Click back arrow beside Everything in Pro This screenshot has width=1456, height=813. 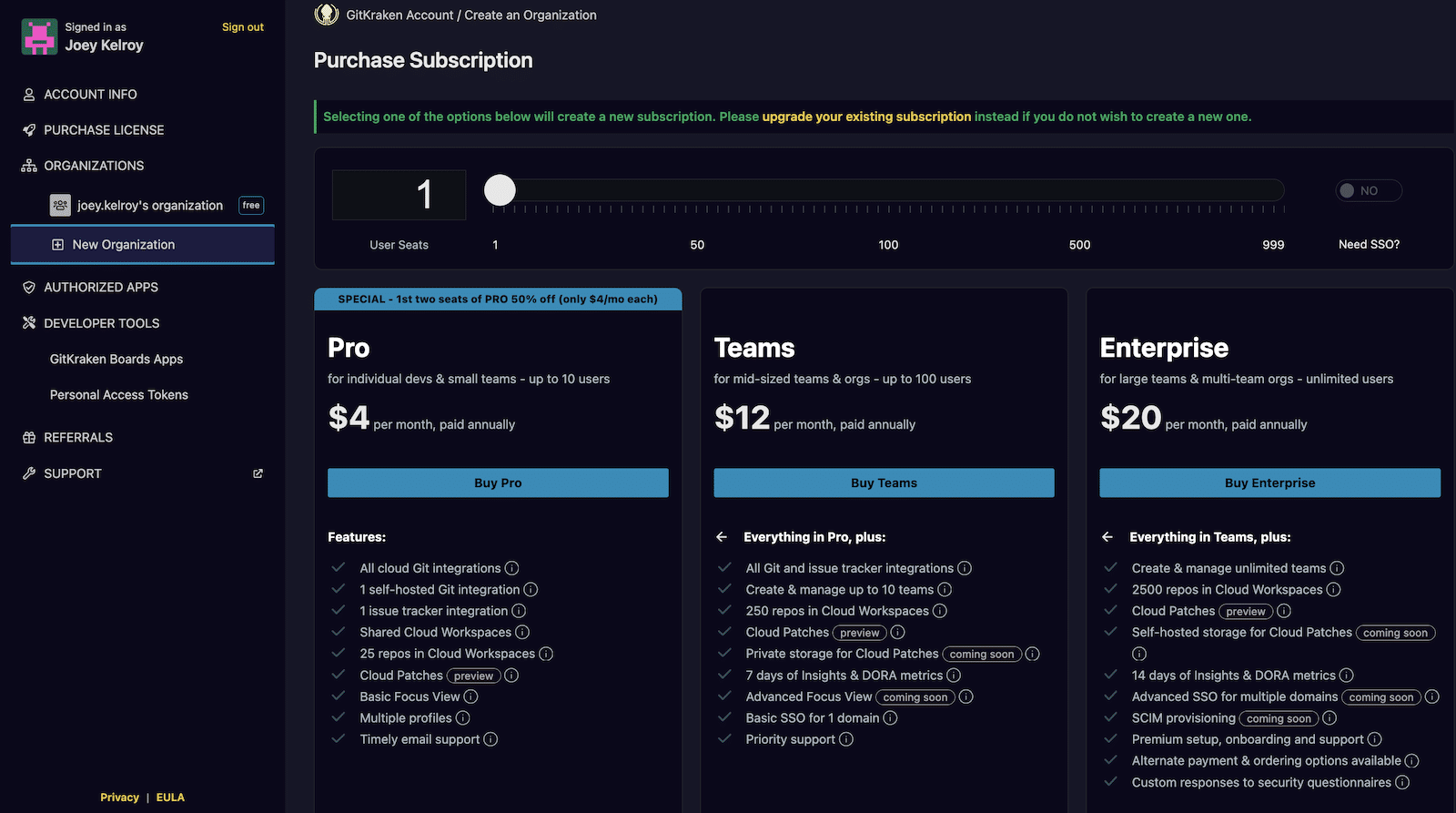coord(722,537)
